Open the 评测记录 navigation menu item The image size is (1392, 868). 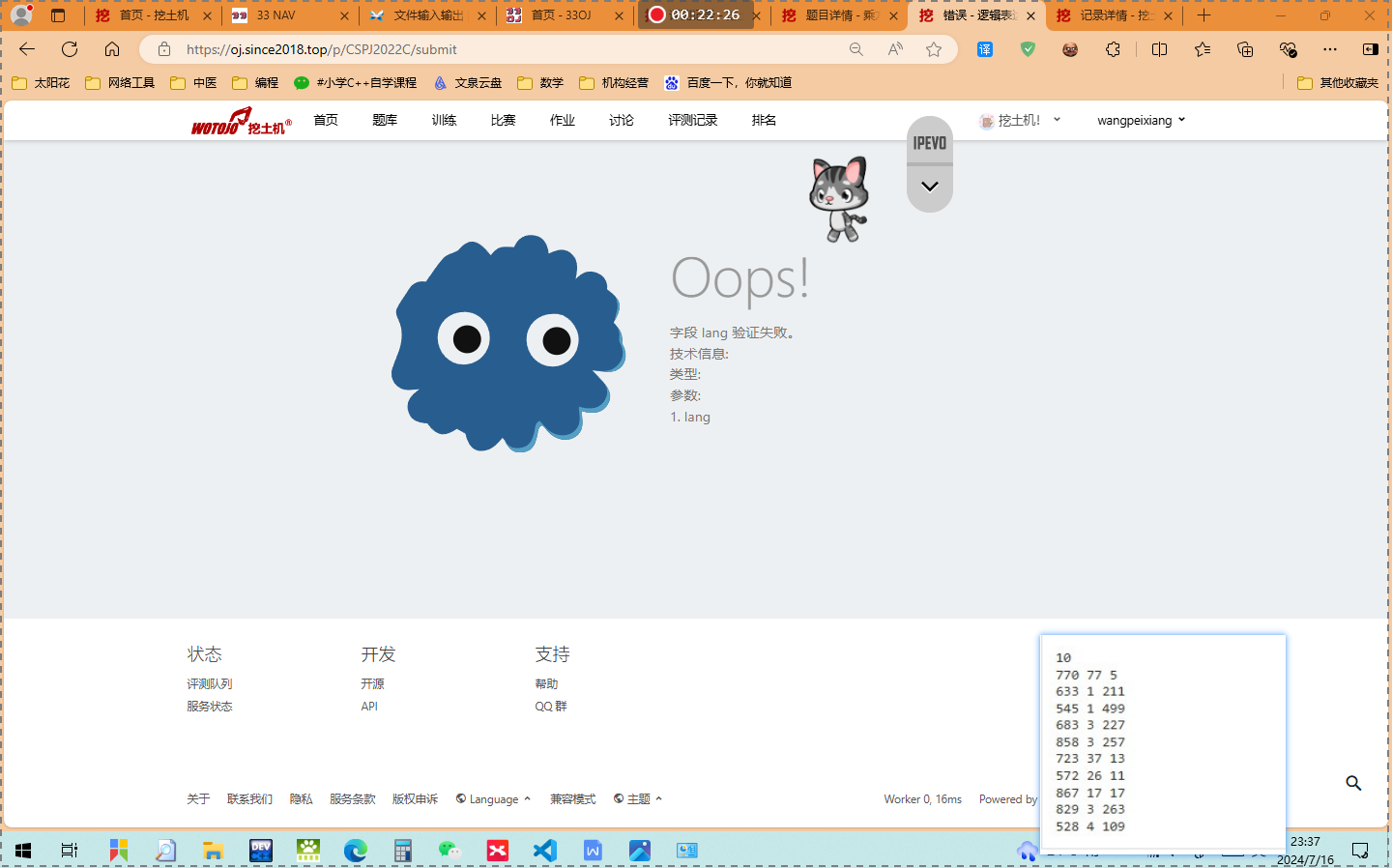pos(693,121)
